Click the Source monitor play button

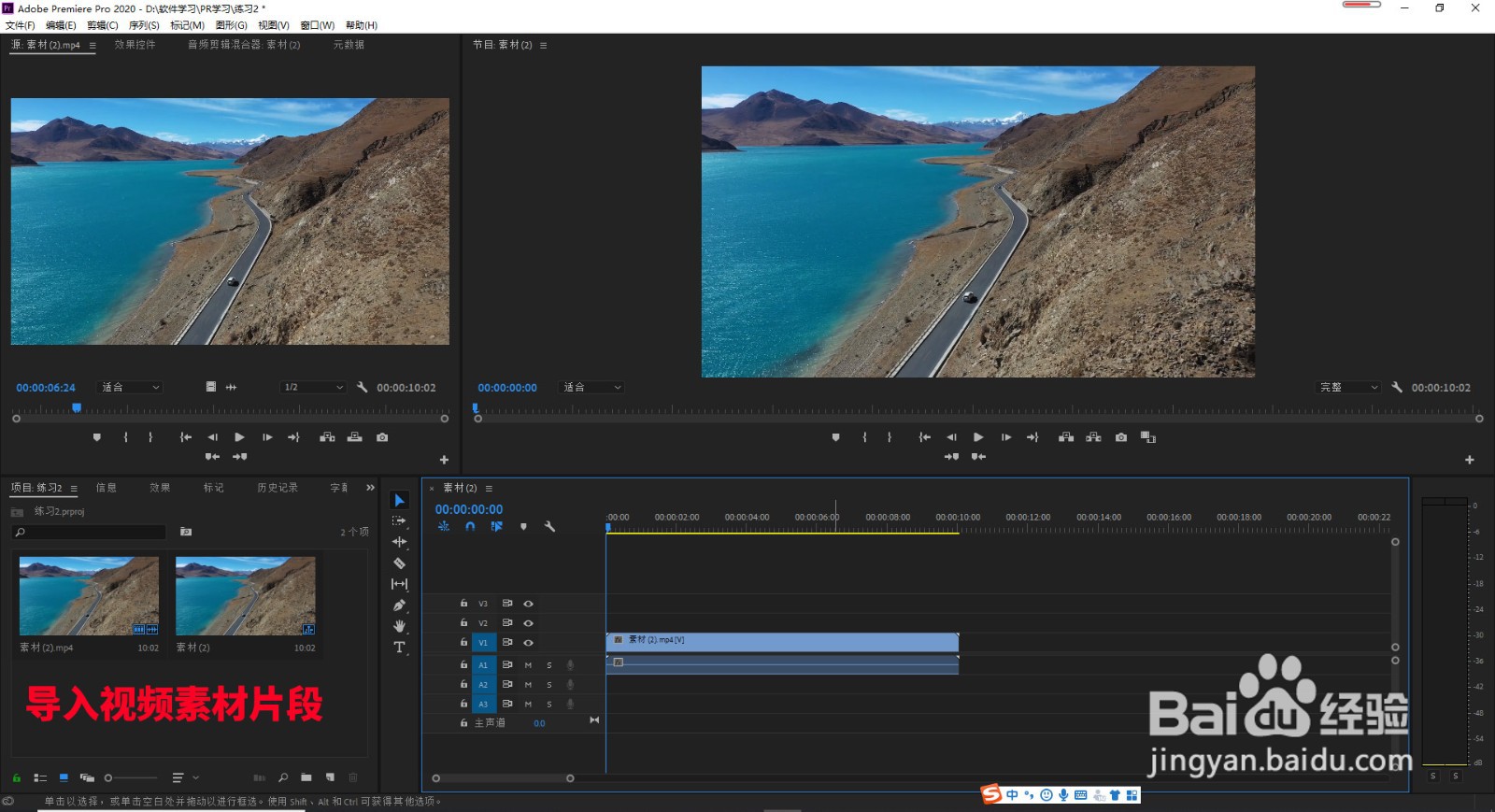tap(239, 437)
